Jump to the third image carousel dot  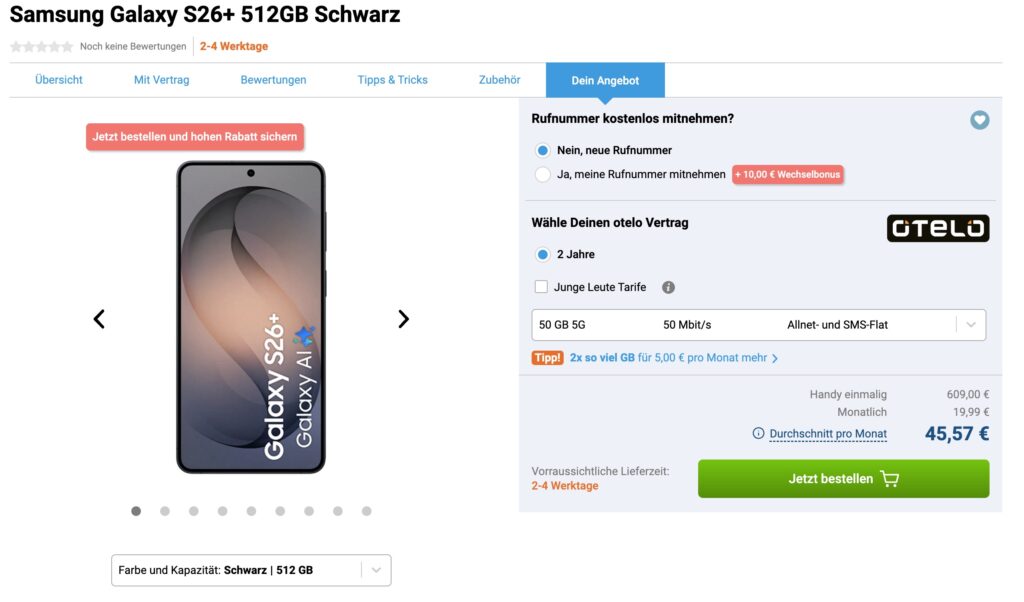pyautogui.click(x=194, y=511)
